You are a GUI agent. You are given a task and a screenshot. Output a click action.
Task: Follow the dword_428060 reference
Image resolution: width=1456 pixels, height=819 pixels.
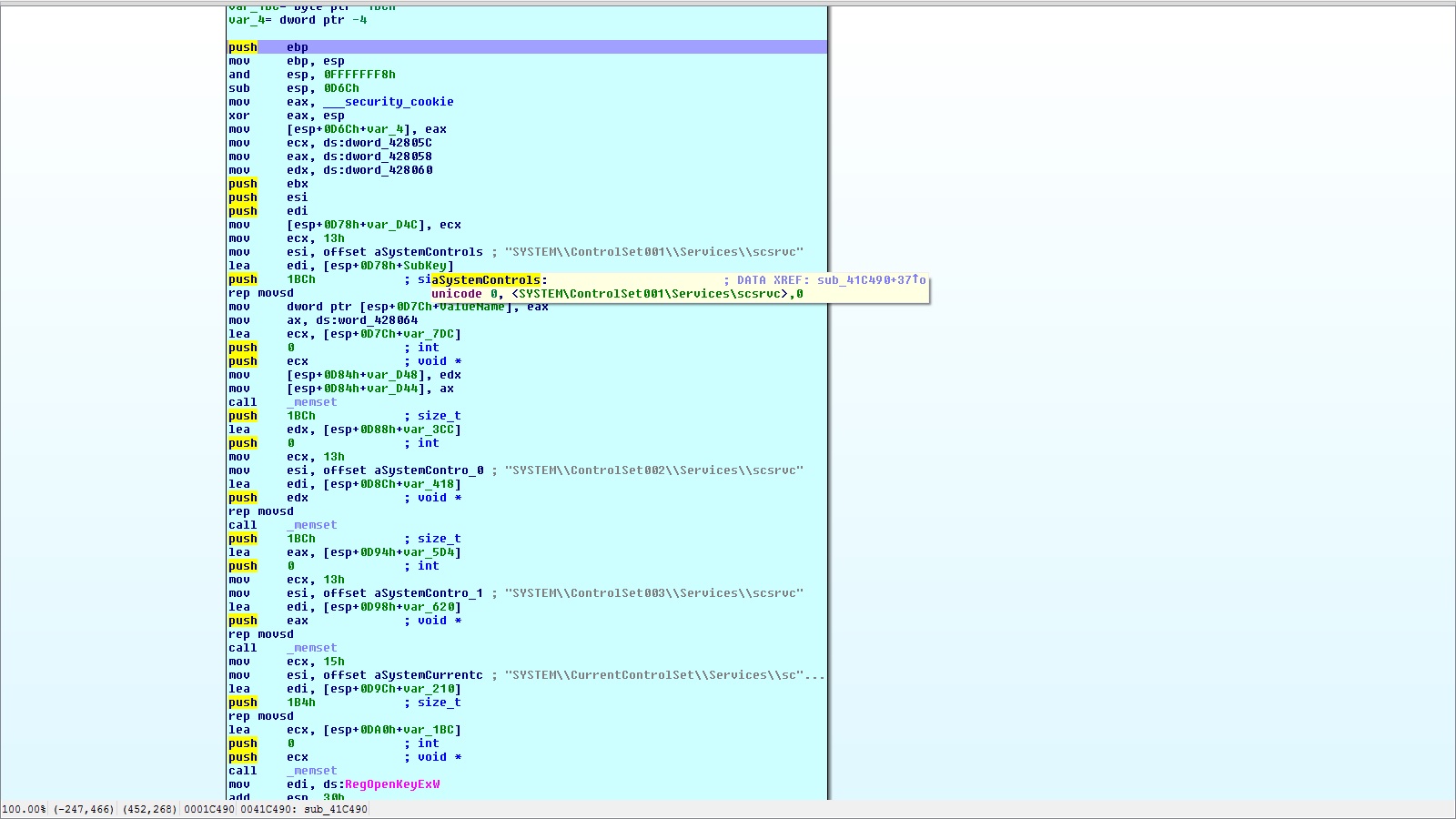(x=389, y=170)
